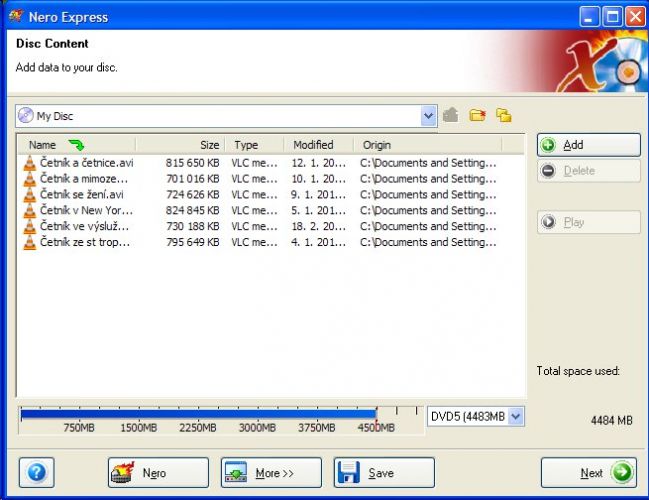Click size value 815 650 KB

tap(192, 163)
